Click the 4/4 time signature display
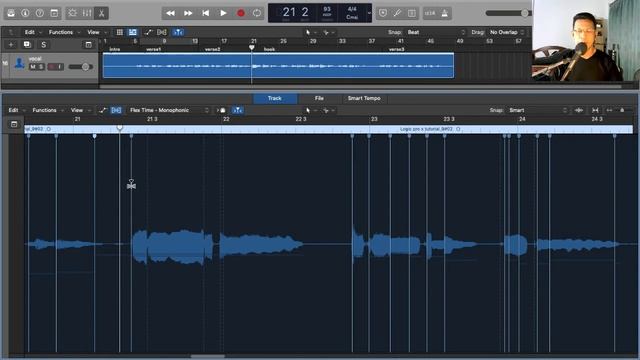 (x=352, y=9)
